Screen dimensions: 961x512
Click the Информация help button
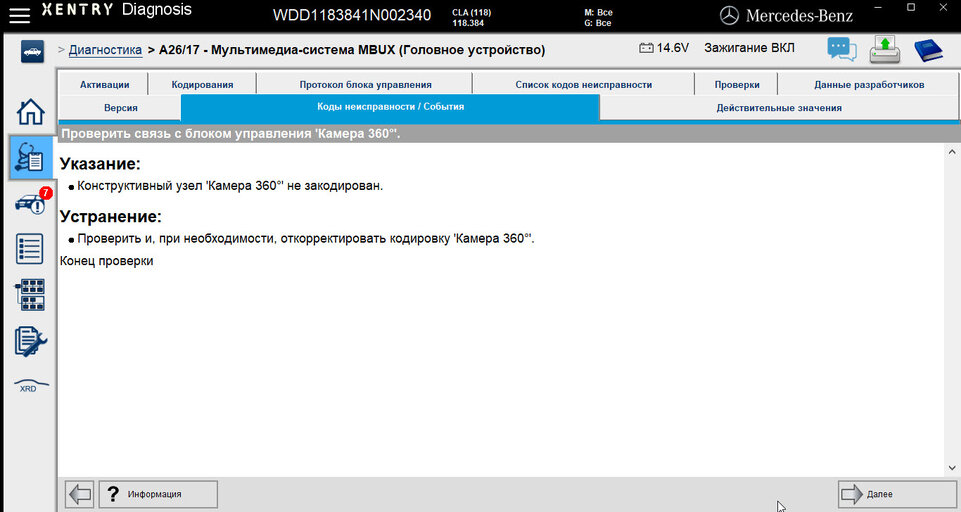pos(158,494)
